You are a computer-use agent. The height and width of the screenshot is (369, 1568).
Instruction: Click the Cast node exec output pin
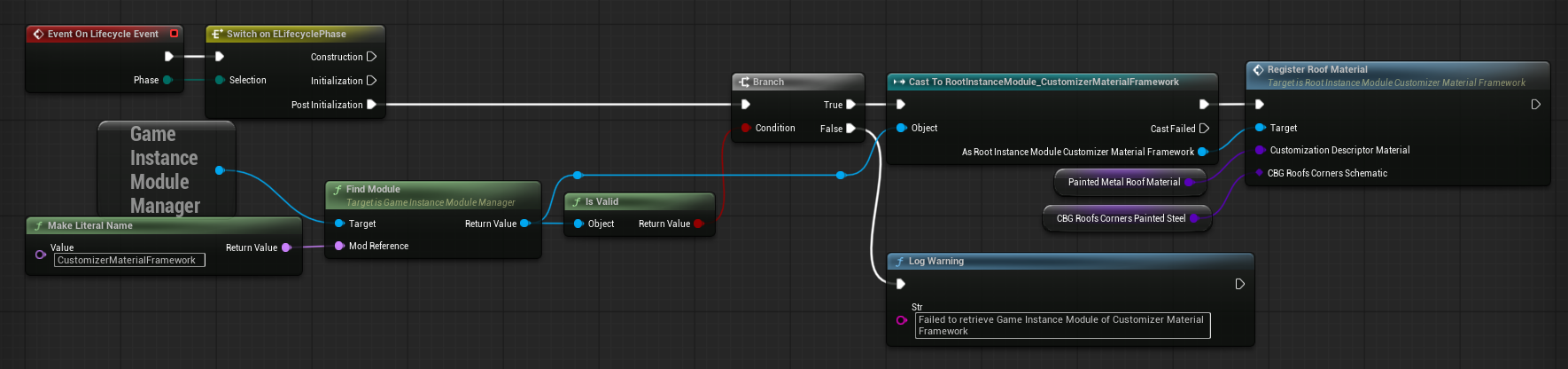coord(1204,105)
